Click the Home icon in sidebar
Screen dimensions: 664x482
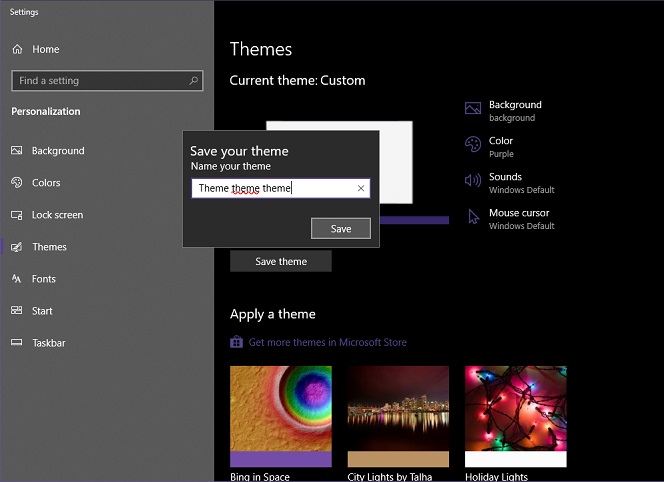(17, 49)
